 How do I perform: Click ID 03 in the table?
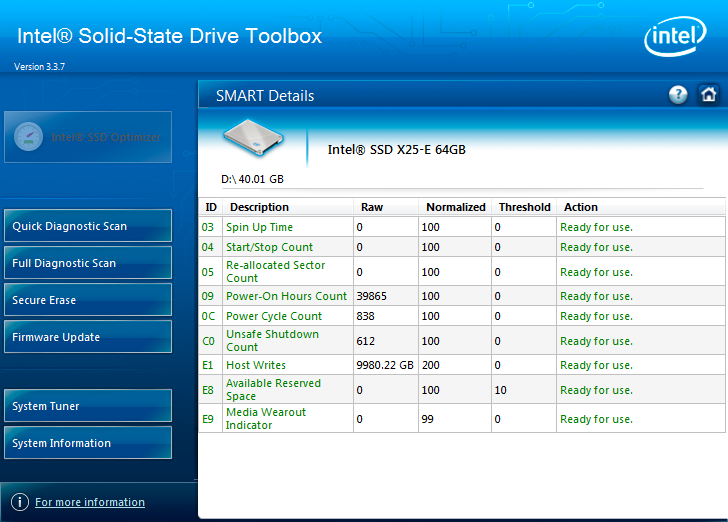tap(208, 227)
